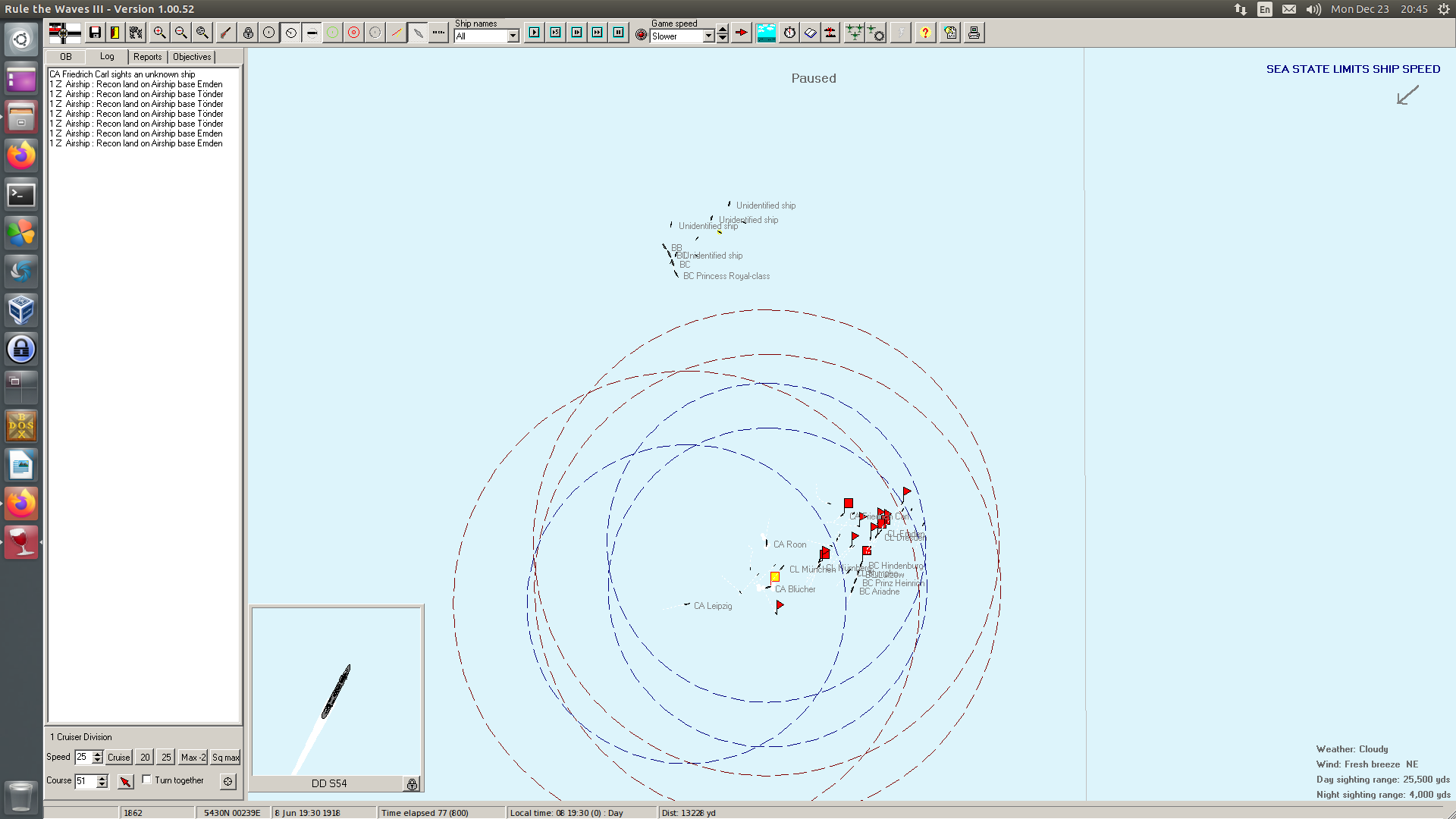Open the Ship names dropdown
The width and height of the screenshot is (1456, 819).
pos(513,36)
